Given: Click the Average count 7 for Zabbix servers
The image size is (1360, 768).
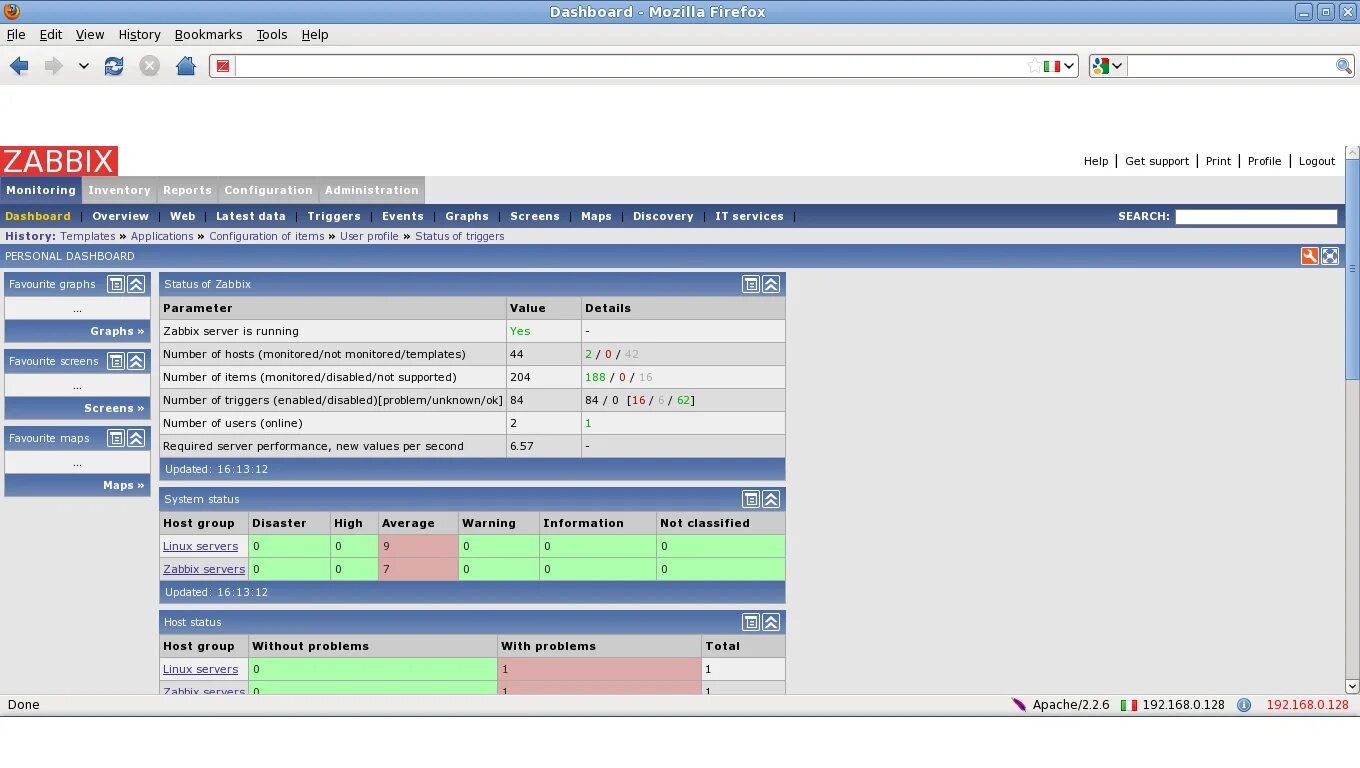Looking at the screenshot, I should [417, 569].
